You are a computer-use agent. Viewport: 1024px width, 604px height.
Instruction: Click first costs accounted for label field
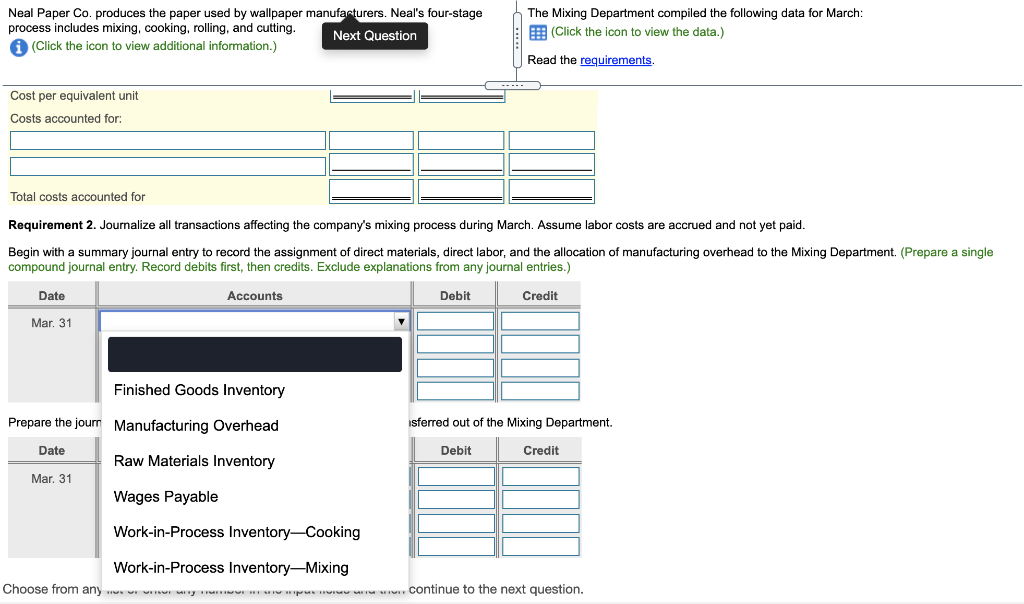(x=168, y=140)
